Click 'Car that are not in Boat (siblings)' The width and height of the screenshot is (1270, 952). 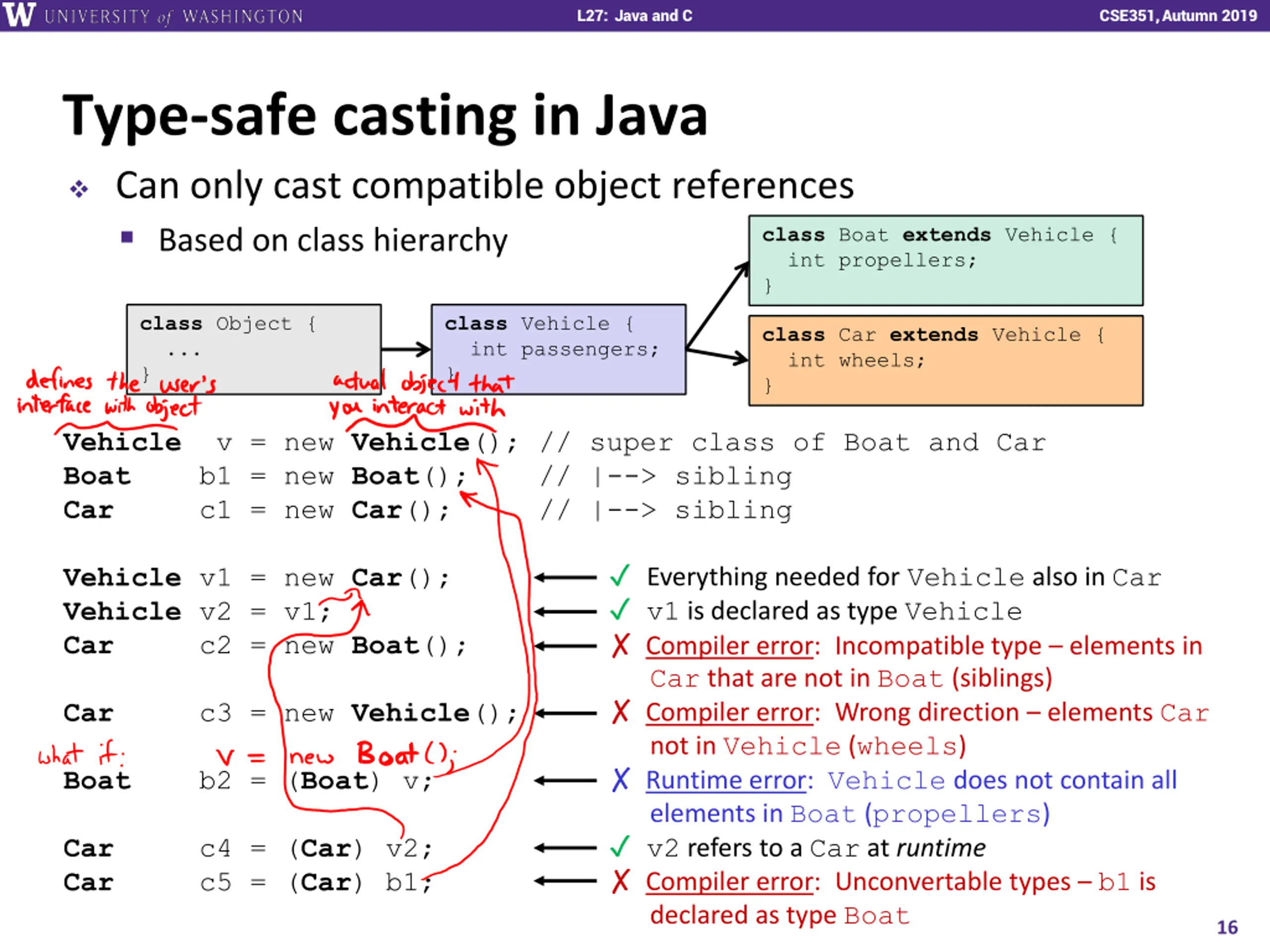pos(851,679)
